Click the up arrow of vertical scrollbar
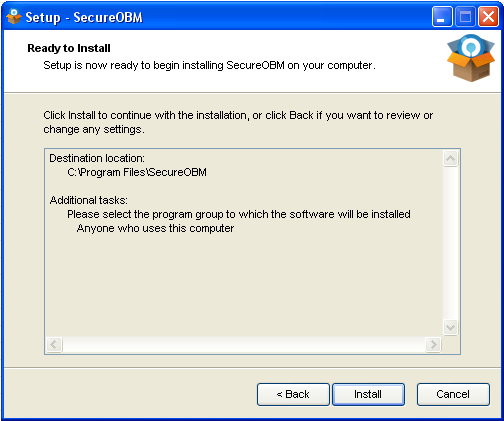The image size is (504, 421). (450, 158)
